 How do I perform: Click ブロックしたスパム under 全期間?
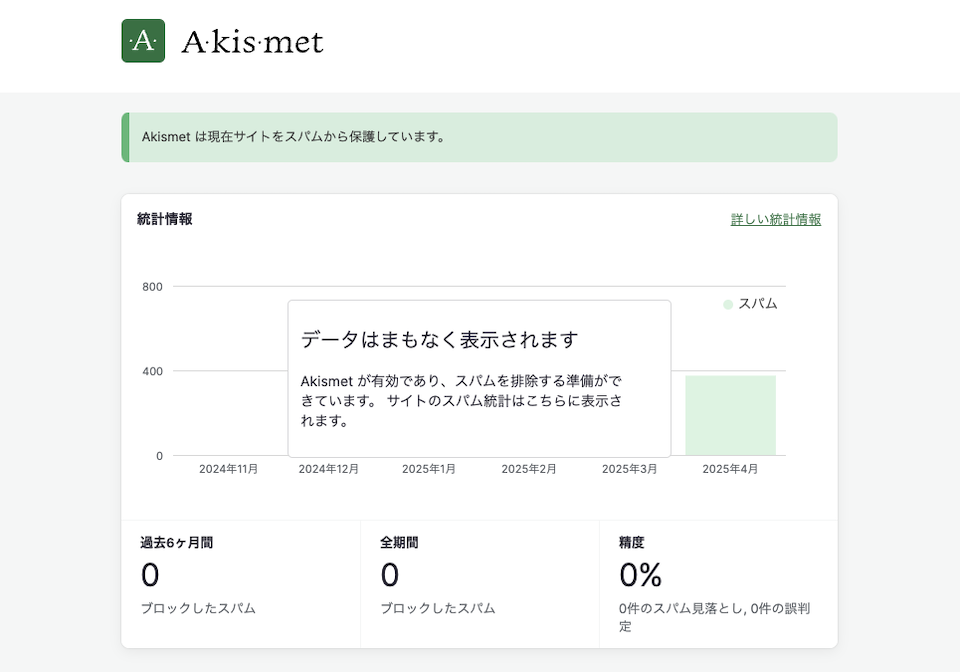pyautogui.click(x=438, y=608)
